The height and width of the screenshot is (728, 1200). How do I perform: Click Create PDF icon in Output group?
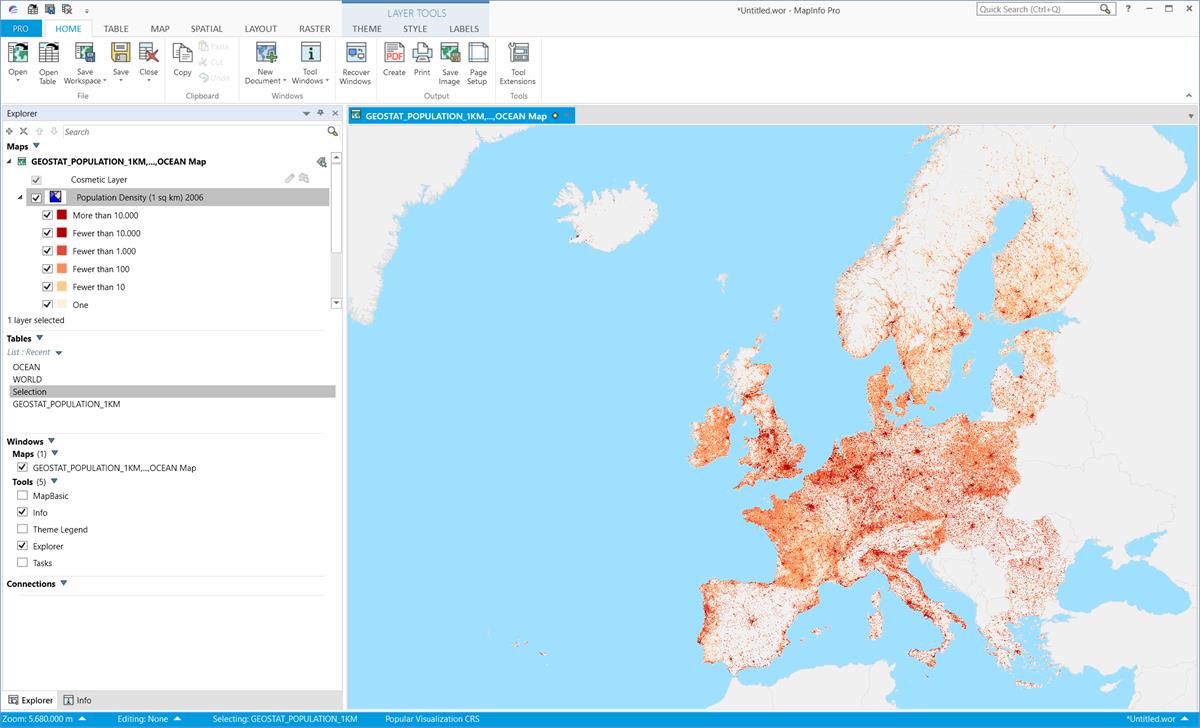(x=394, y=59)
